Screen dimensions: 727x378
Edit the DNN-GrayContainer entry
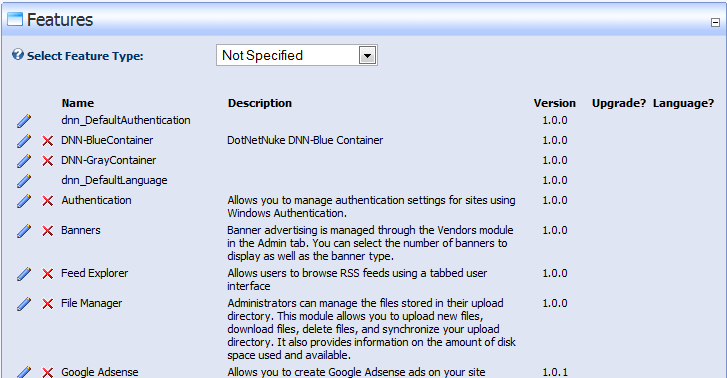(x=24, y=161)
